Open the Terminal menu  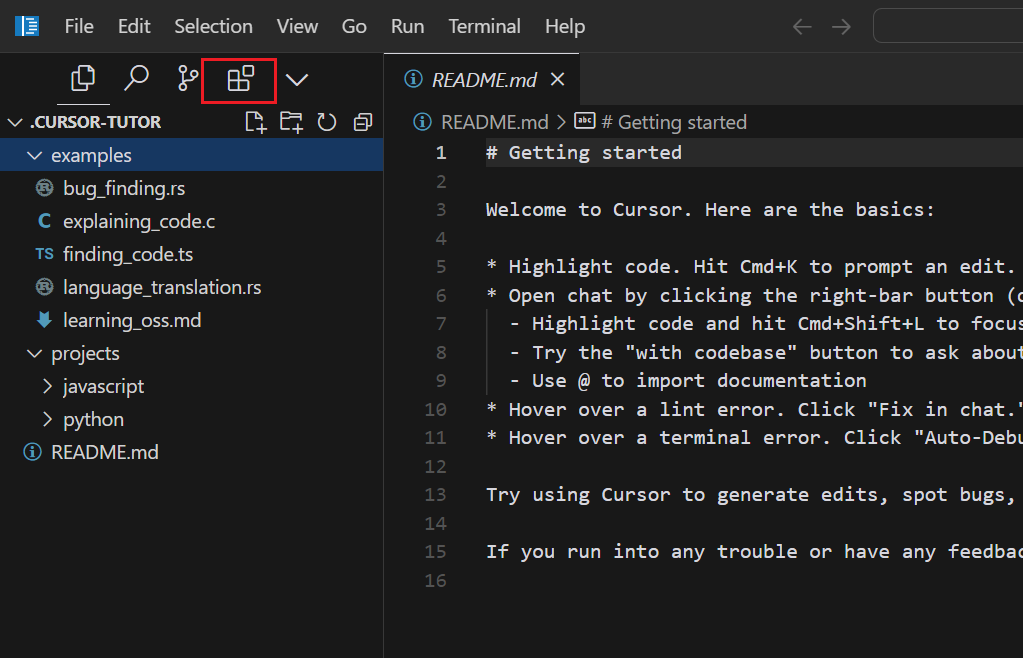484,26
